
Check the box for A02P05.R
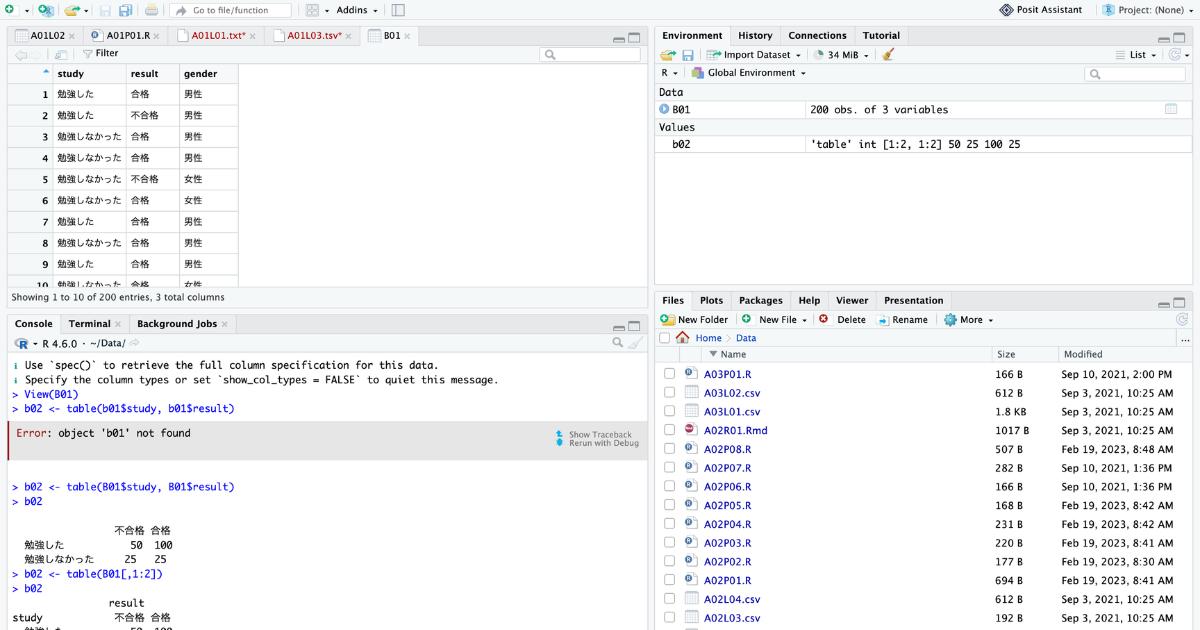(669, 506)
